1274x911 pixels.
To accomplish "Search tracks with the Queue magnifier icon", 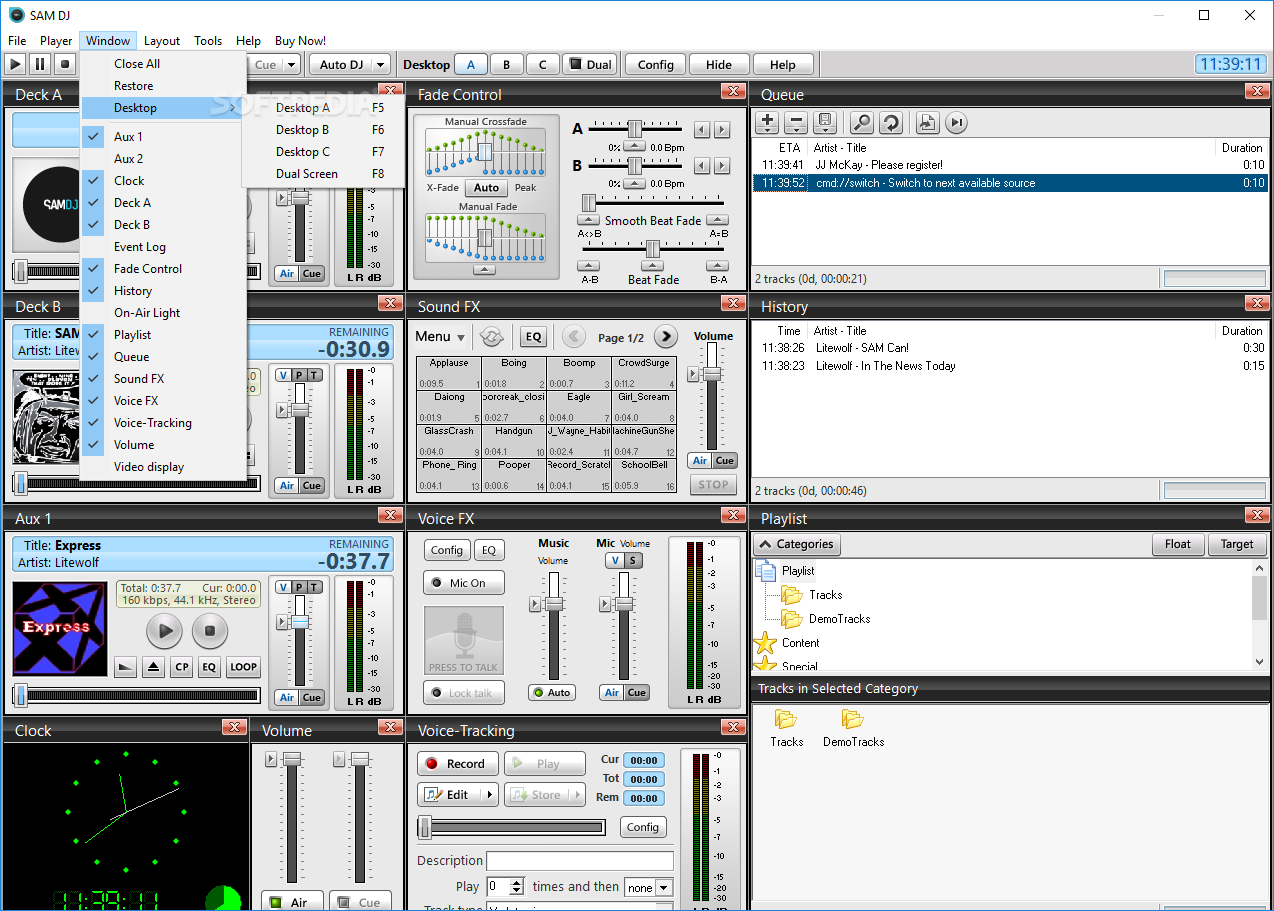I will 862,123.
